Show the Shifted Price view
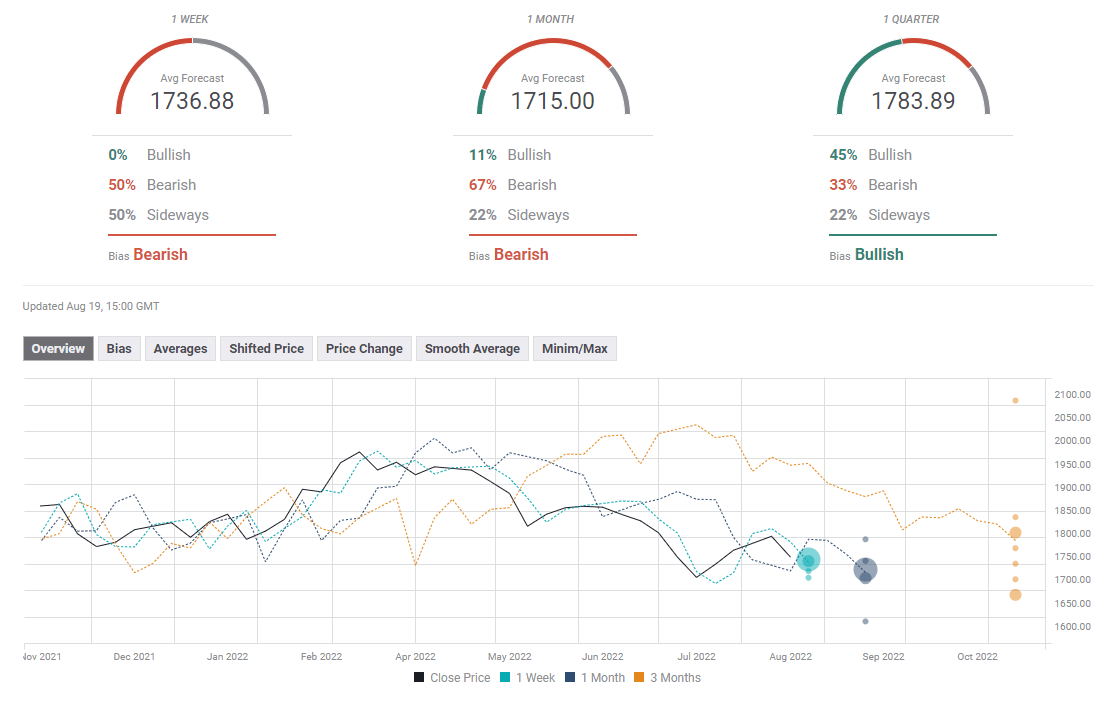The image size is (1119, 702). (x=266, y=348)
